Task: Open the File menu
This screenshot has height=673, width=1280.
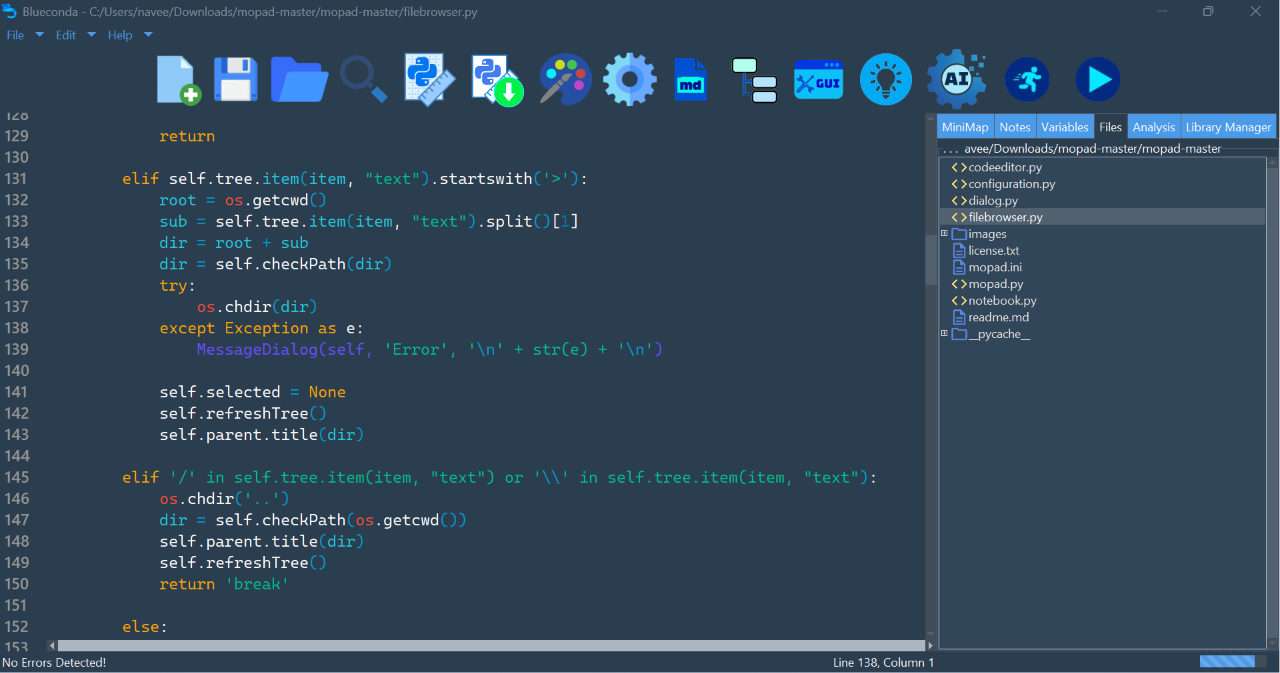Action: [16, 35]
